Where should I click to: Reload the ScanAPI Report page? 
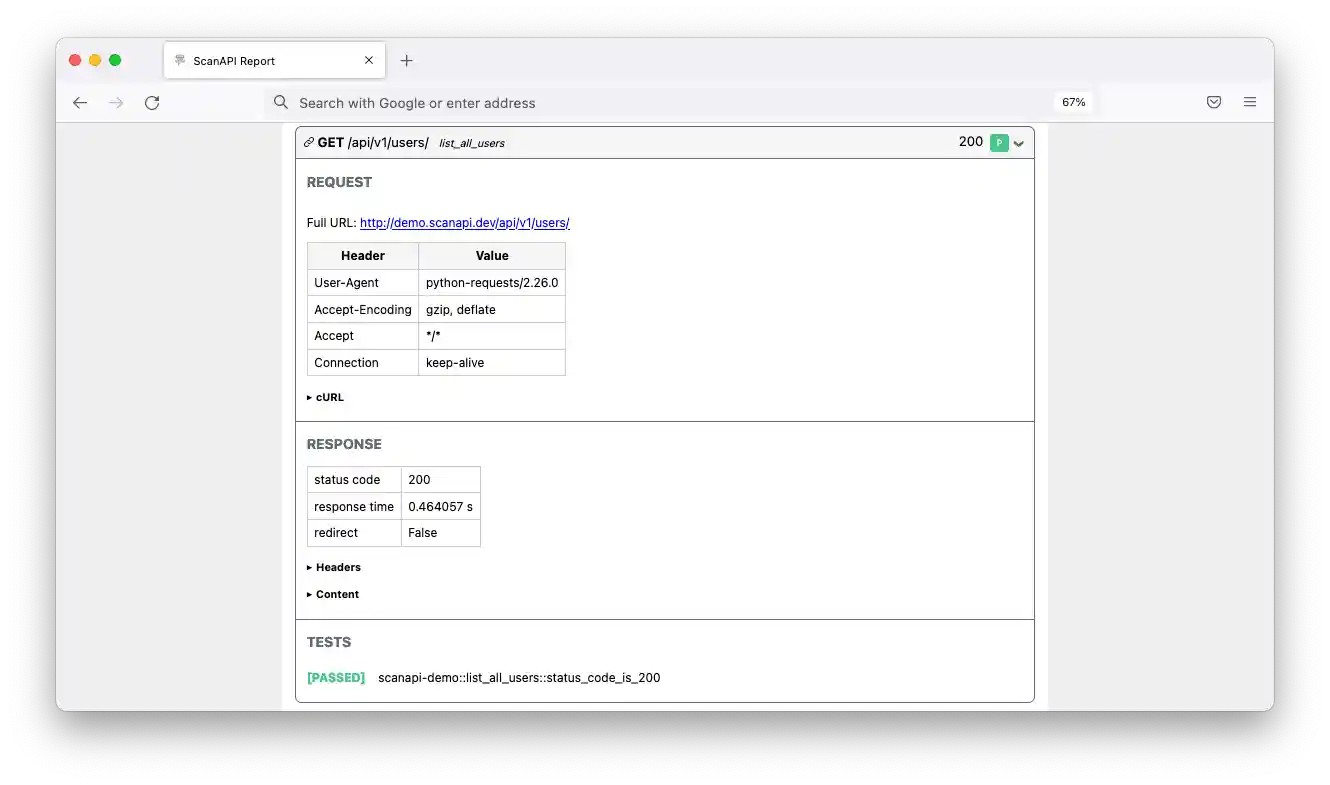tap(152, 102)
